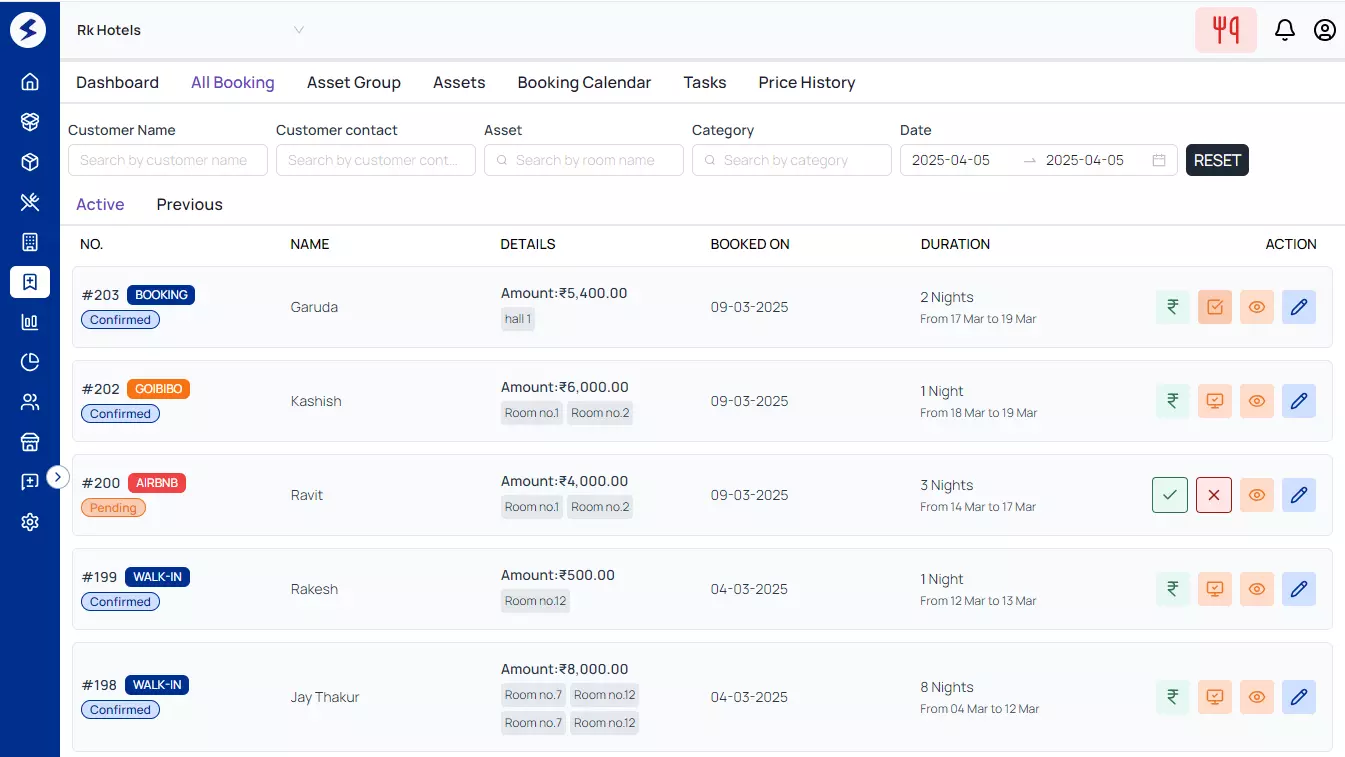This screenshot has height=757, width=1345.
Task: Reject Ravit's booking using red X
Action: [x=1213, y=495]
